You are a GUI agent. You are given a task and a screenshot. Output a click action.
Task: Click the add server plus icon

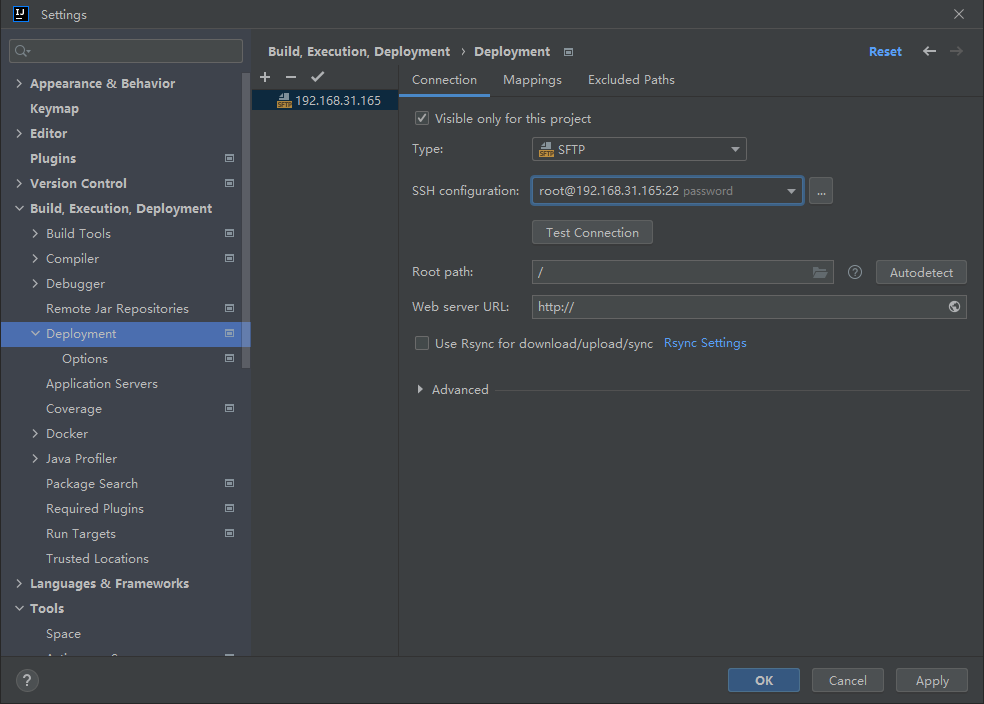point(265,77)
